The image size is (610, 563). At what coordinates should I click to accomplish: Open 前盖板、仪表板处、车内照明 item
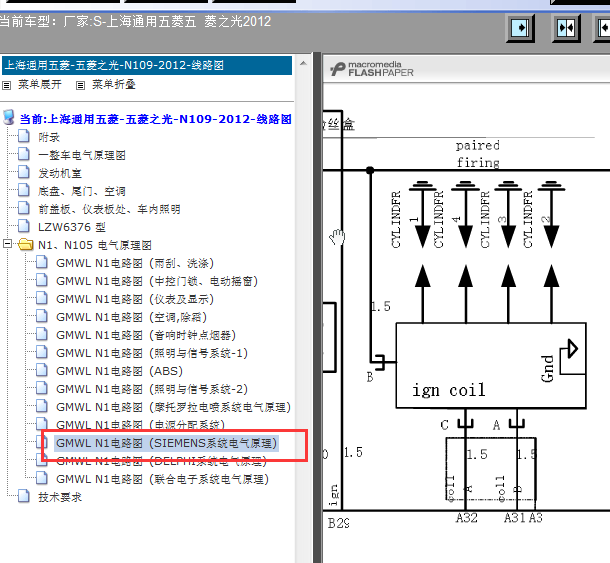click(109, 209)
